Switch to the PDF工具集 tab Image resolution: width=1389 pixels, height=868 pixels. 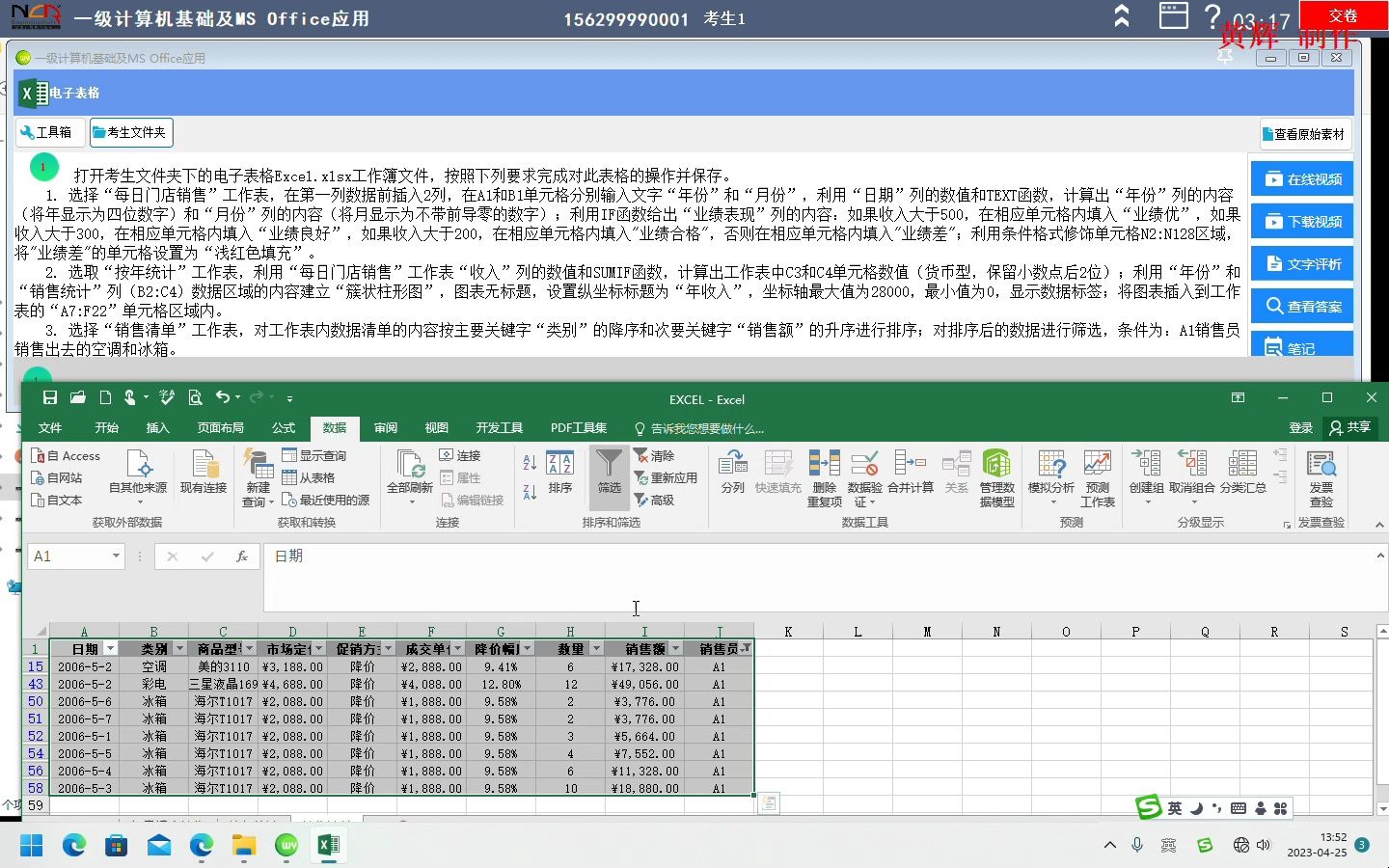579,428
